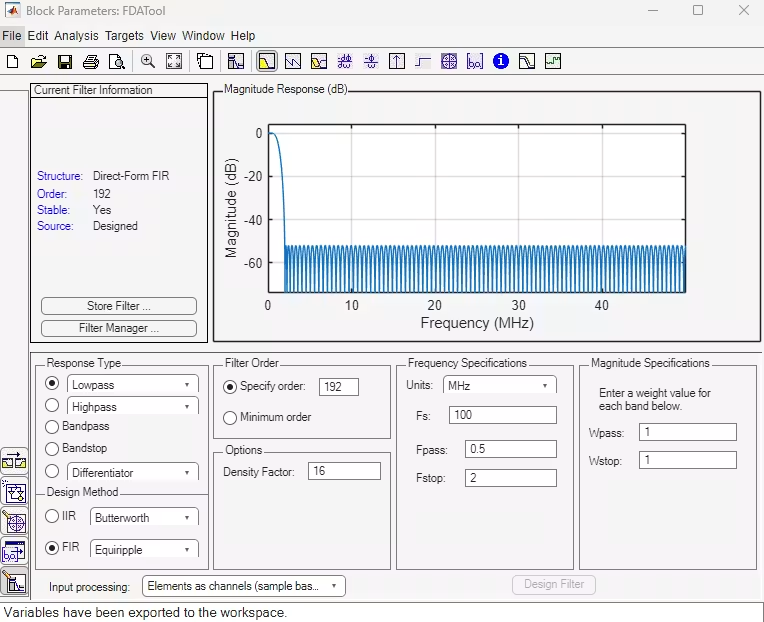Viewport: 764px width, 622px height.
Task: Click the Filter Manager button
Action: 119,328
